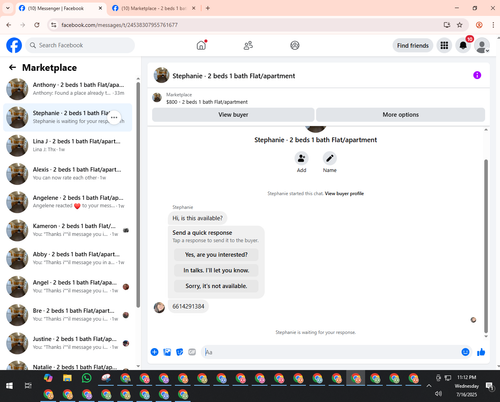Open the Friends icon in top navigation

[x=248, y=45]
